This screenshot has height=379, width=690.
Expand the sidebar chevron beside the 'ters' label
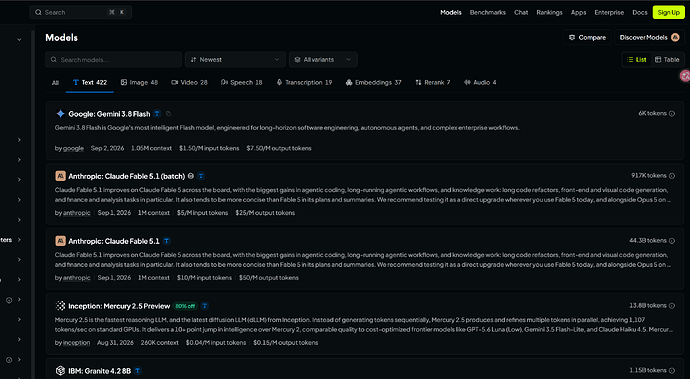19,240
